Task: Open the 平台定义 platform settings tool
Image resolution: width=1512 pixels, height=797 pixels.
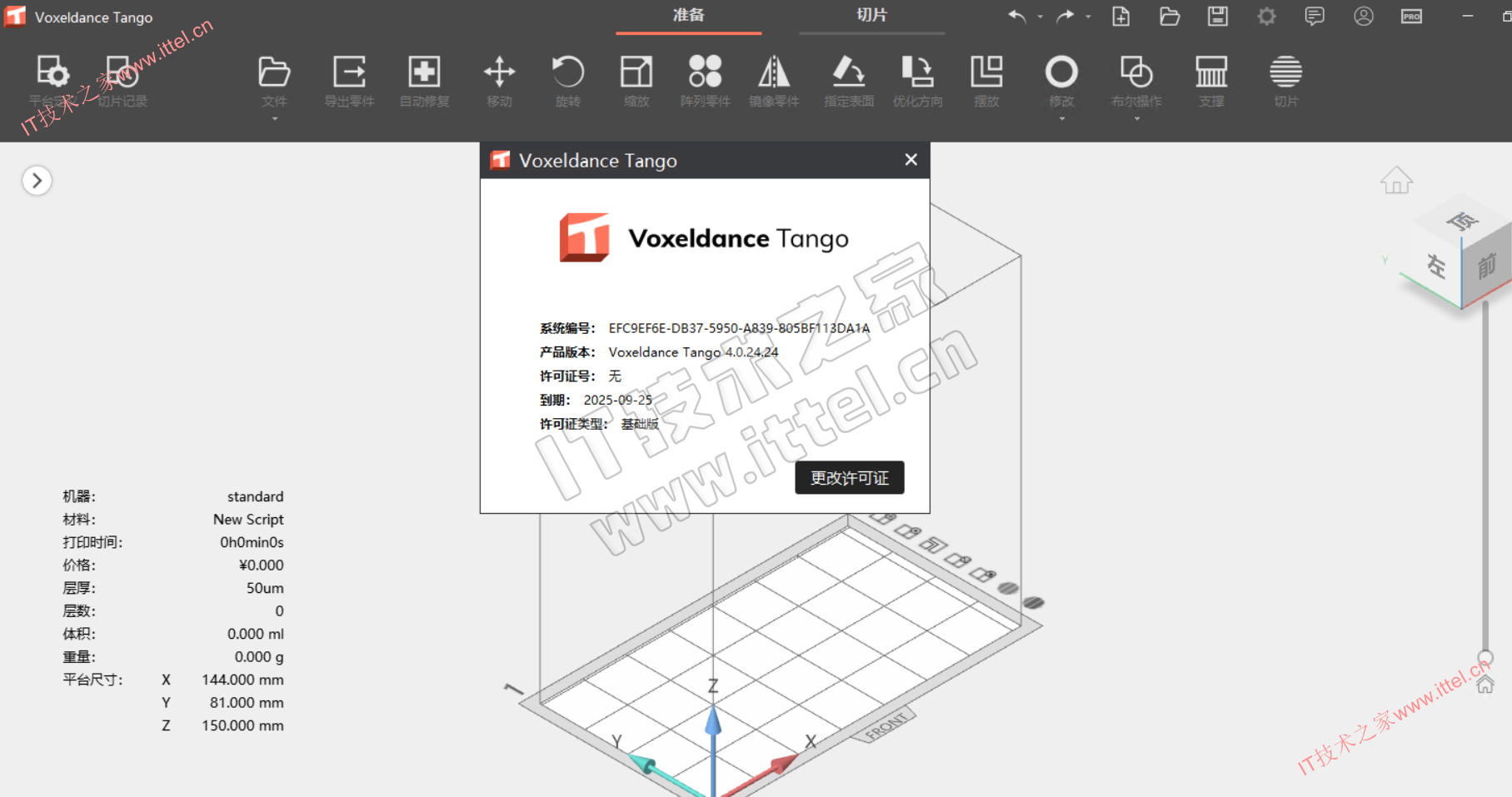Action: 52,81
